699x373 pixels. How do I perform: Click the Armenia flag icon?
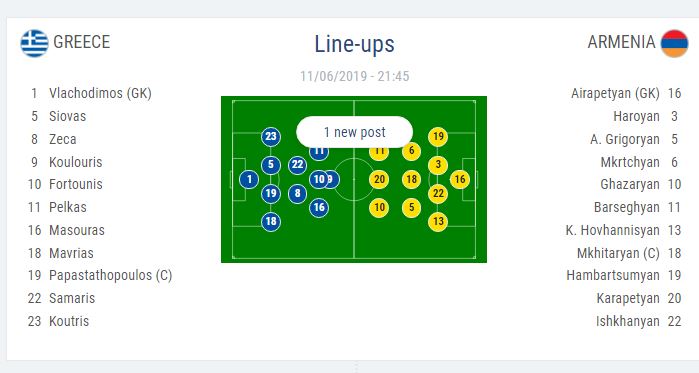[674, 43]
